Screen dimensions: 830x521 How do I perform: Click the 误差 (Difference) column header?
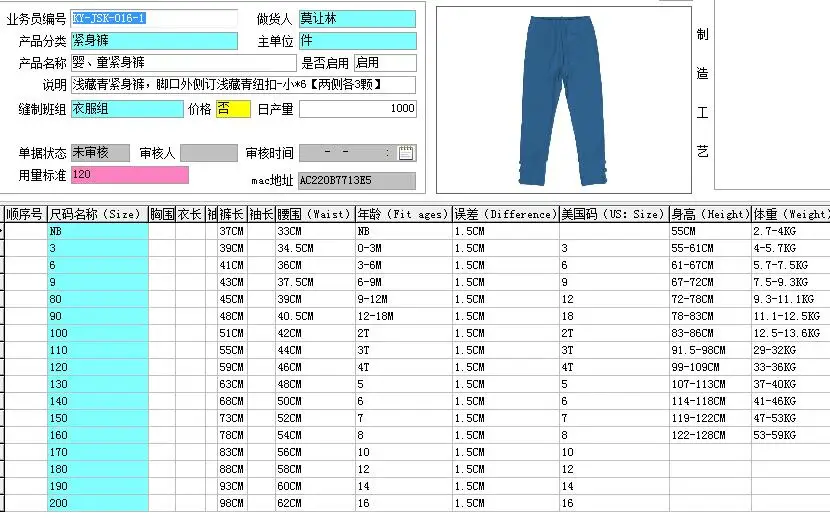(506, 214)
